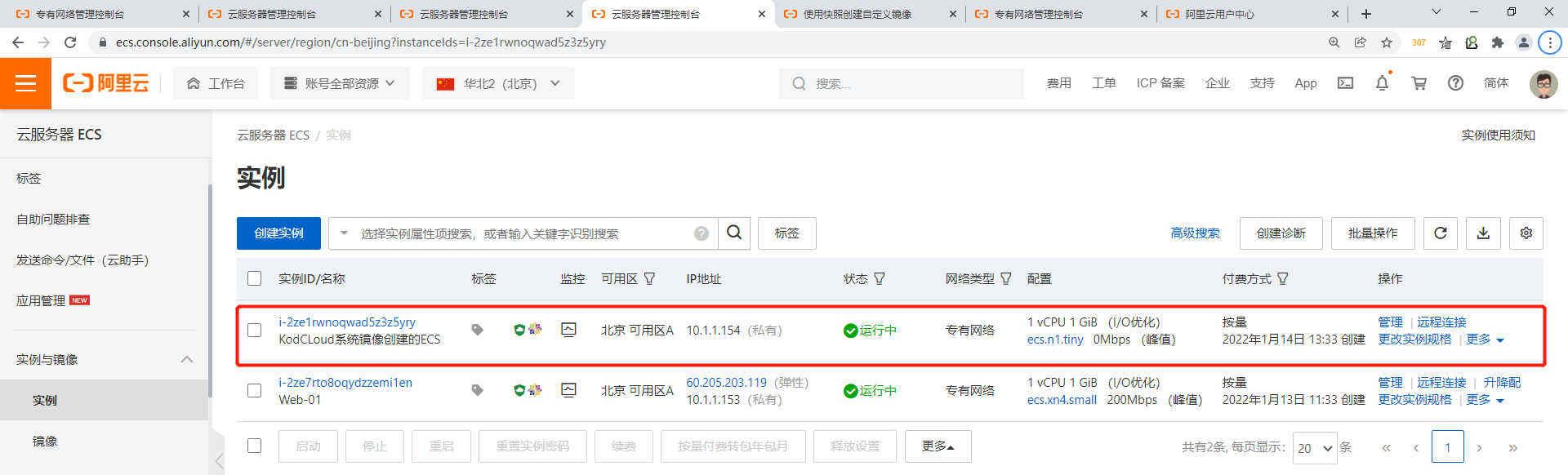
Task: Filter by billing method funnel icon
Action: click(x=1283, y=279)
